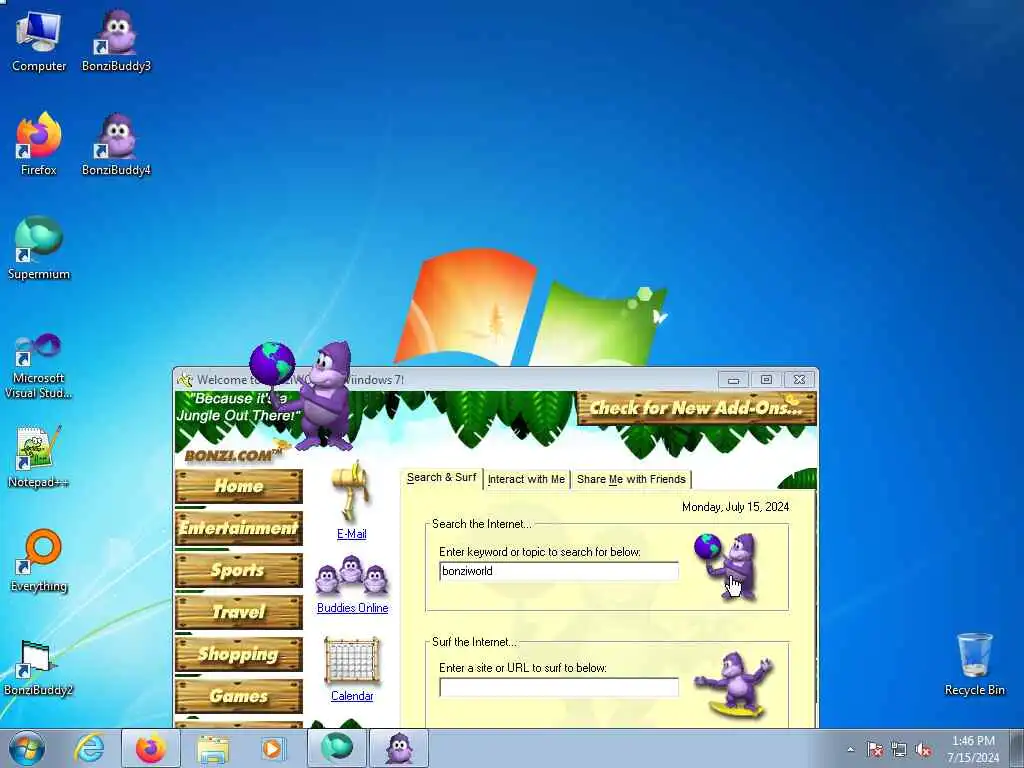Open the BonziBuddy3 desktop shortcut

(x=116, y=40)
